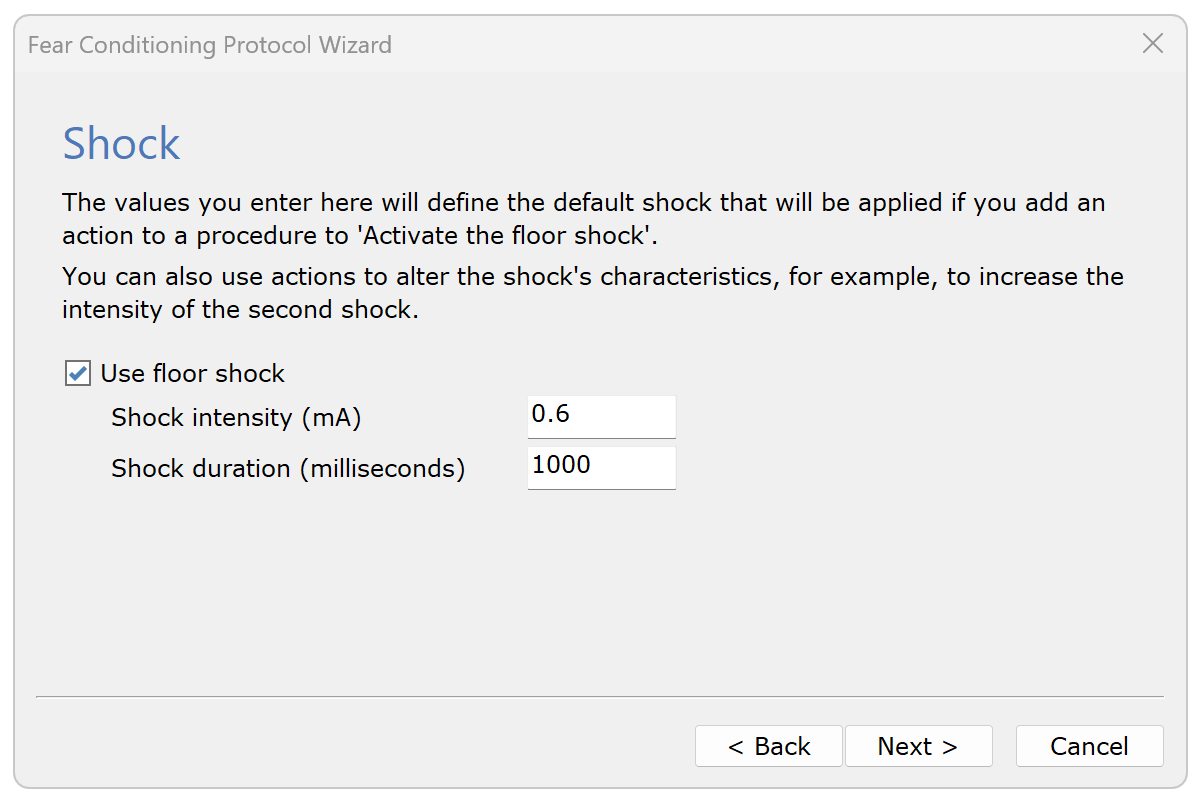
Task: Focus the Shock duration input field
Action: 601,467
